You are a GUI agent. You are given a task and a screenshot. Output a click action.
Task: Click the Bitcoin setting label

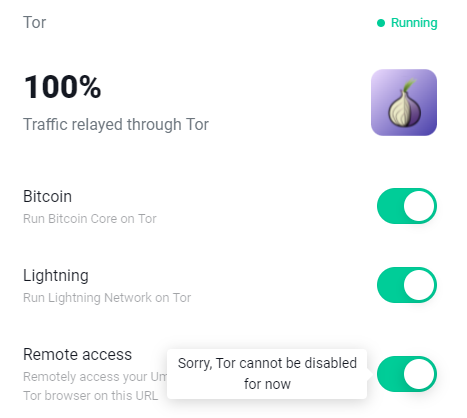pyautogui.click(x=47, y=196)
